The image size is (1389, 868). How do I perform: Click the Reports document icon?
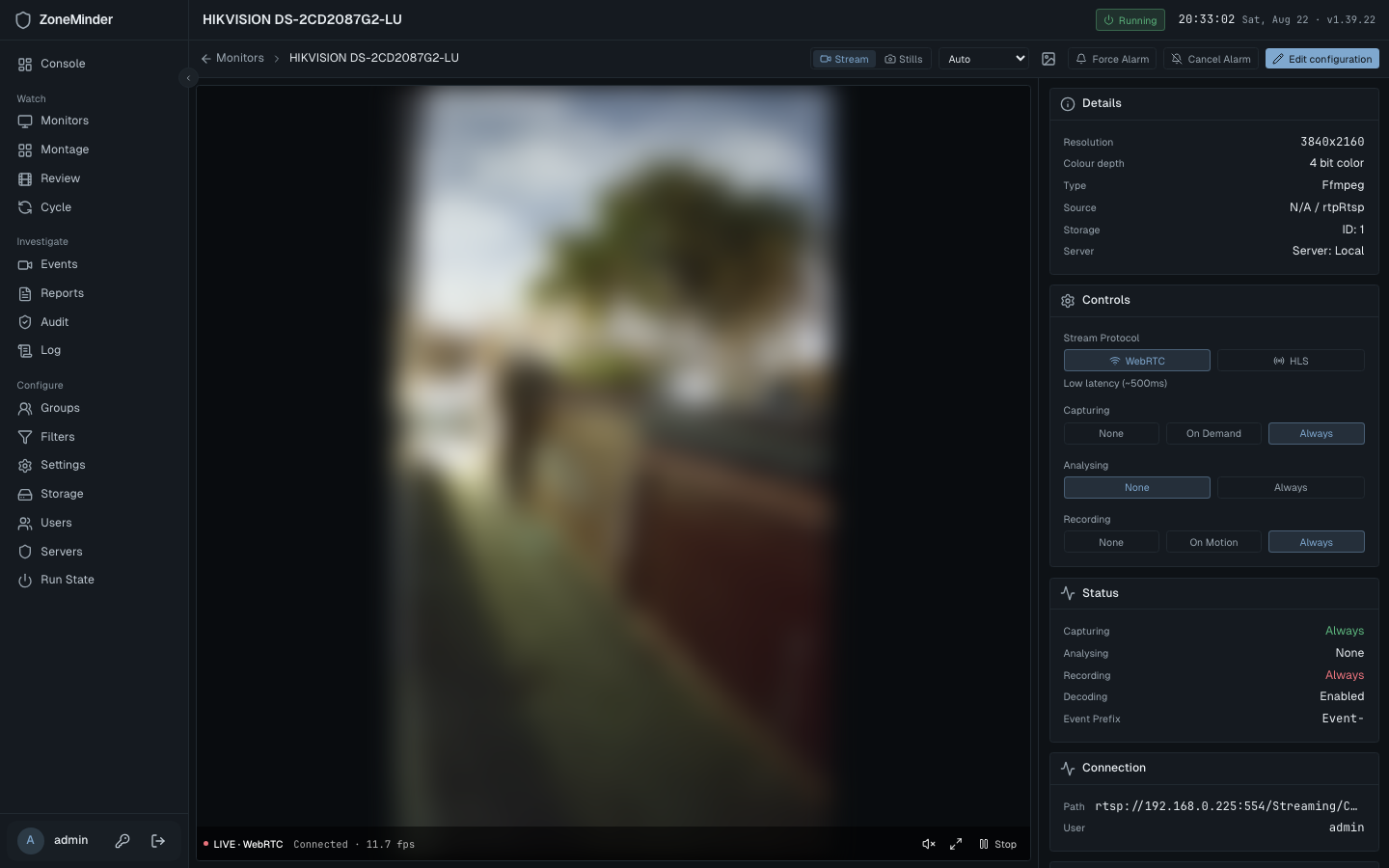click(25, 293)
